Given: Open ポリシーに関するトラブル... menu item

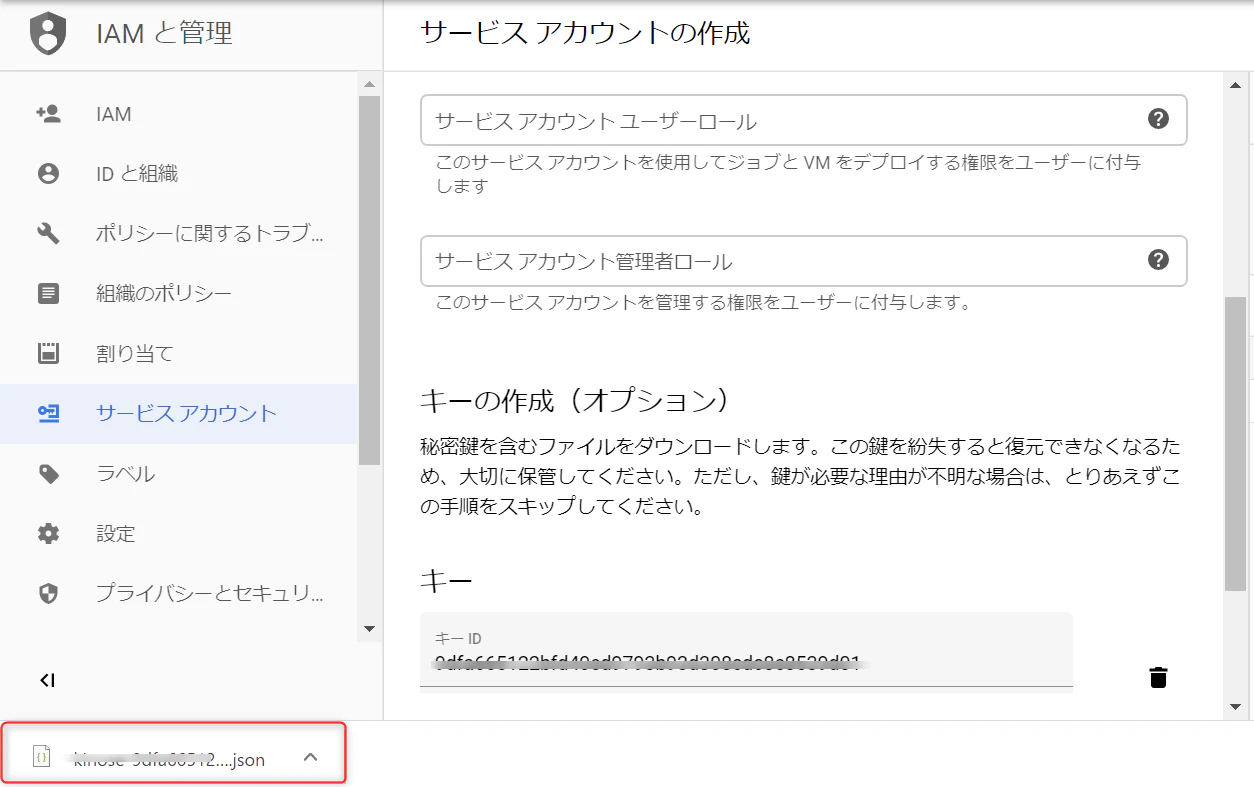Looking at the screenshot, I should point(178,234).
